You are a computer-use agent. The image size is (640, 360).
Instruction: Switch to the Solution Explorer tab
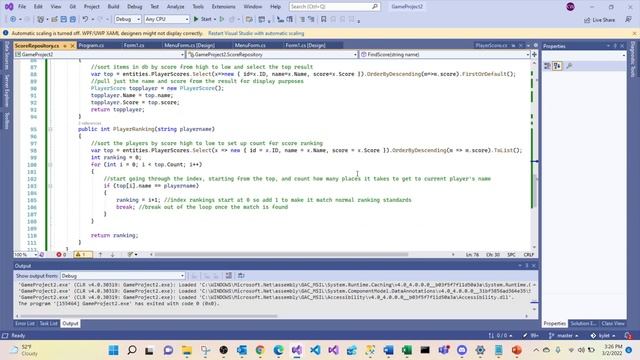583,324
